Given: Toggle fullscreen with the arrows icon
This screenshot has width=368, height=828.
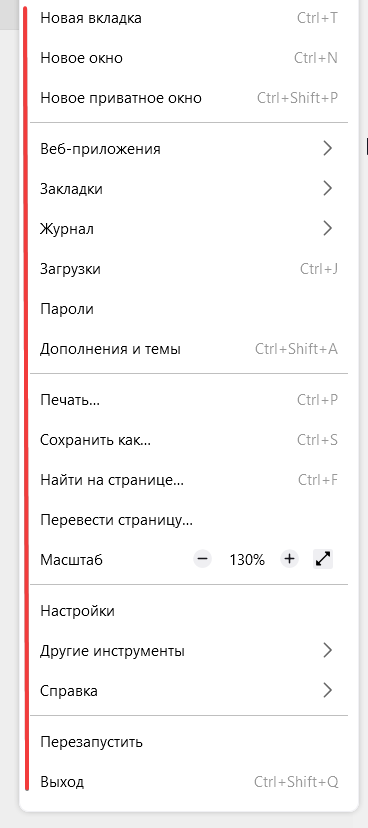Looking at the screenshot, I should [x=323, y=559].
